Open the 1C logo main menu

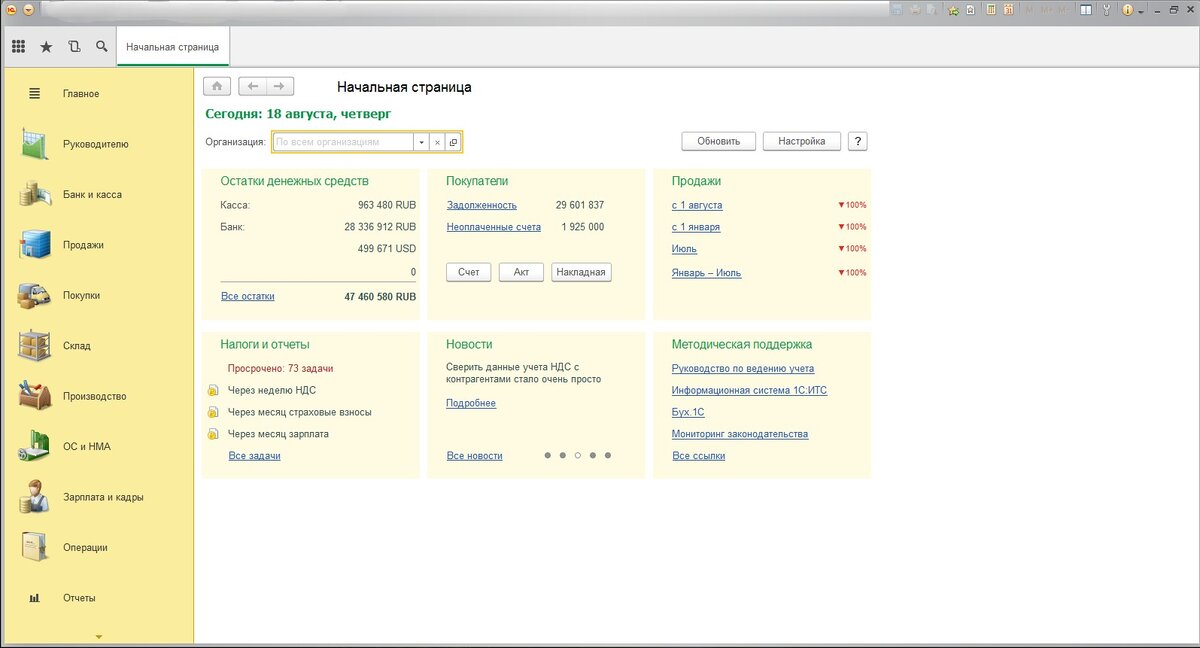[x=9, y=9]
